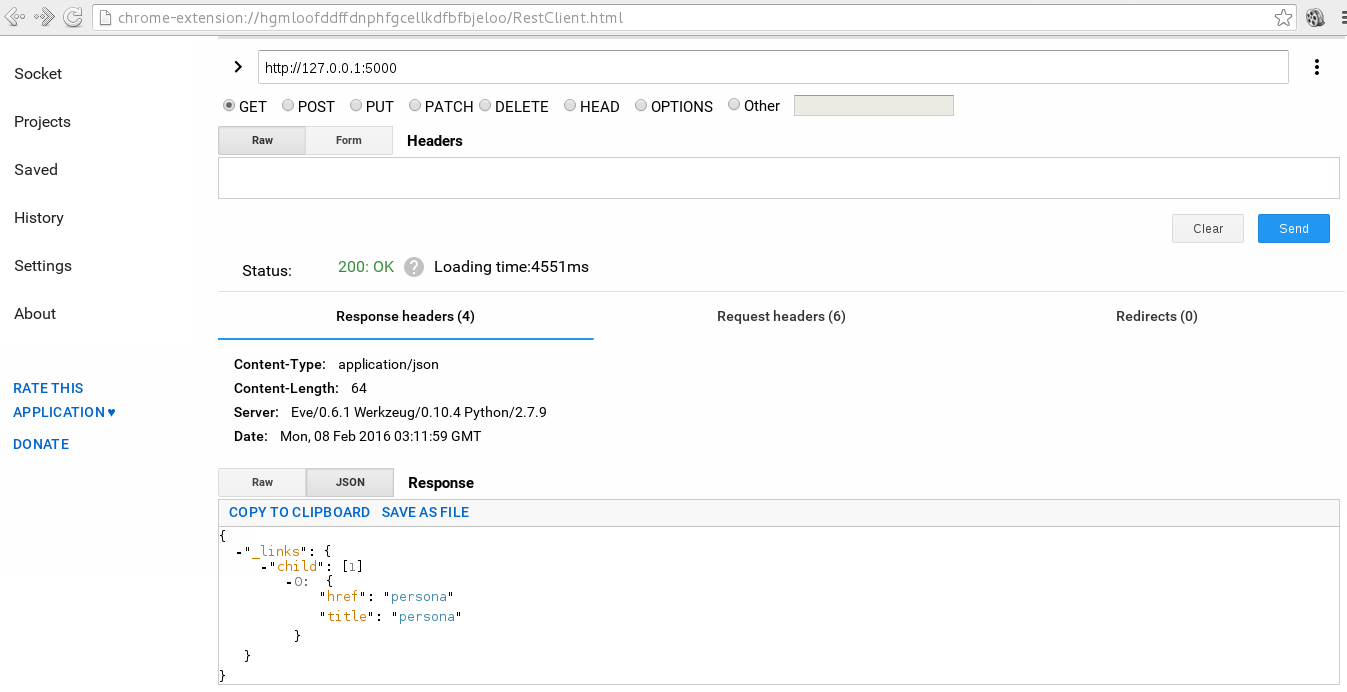This screenshot has width=1347, height=692.
Task: Go forward using the browser forward arrow
Action: coord(44,17)
